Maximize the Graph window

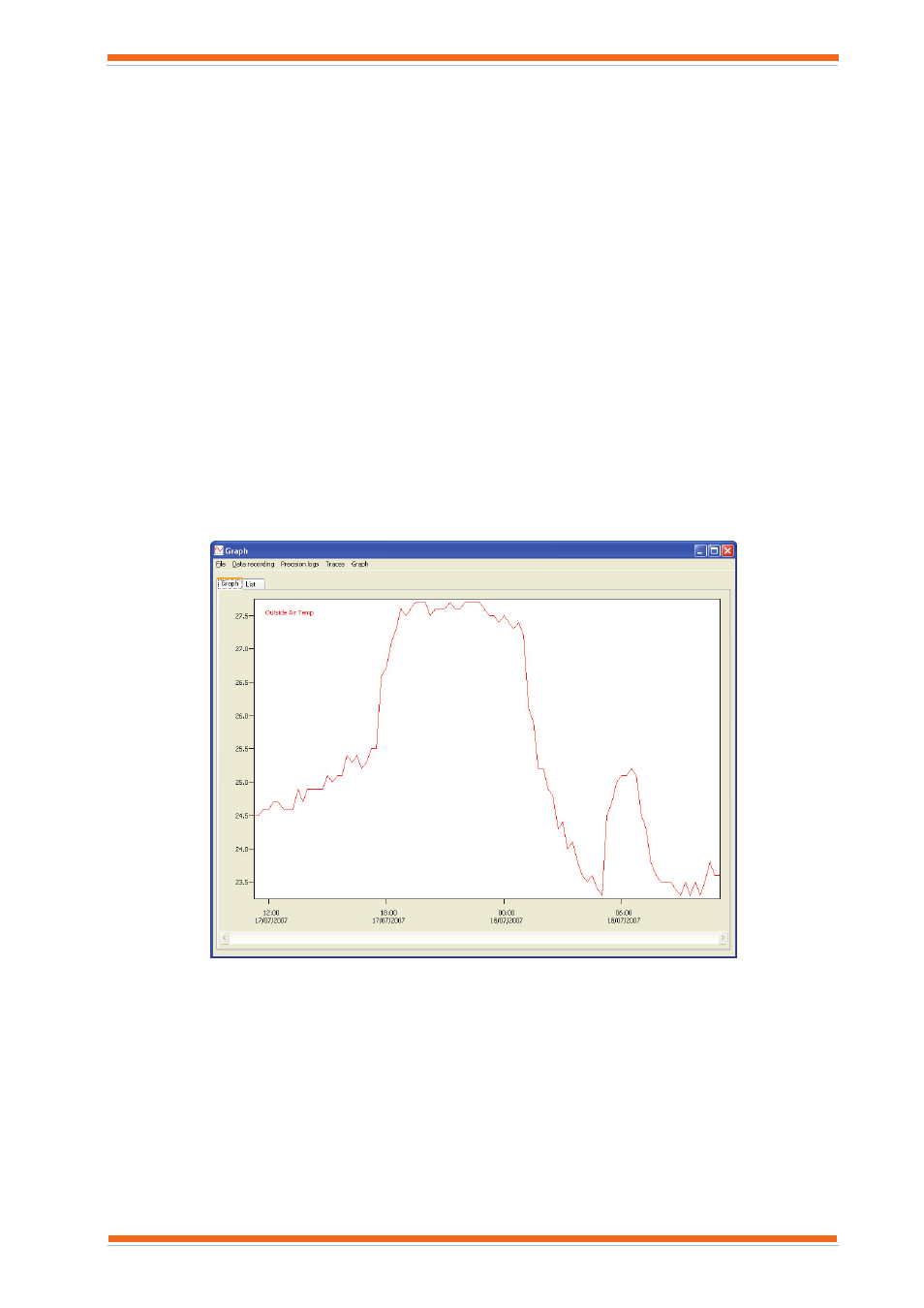[714, 550]
